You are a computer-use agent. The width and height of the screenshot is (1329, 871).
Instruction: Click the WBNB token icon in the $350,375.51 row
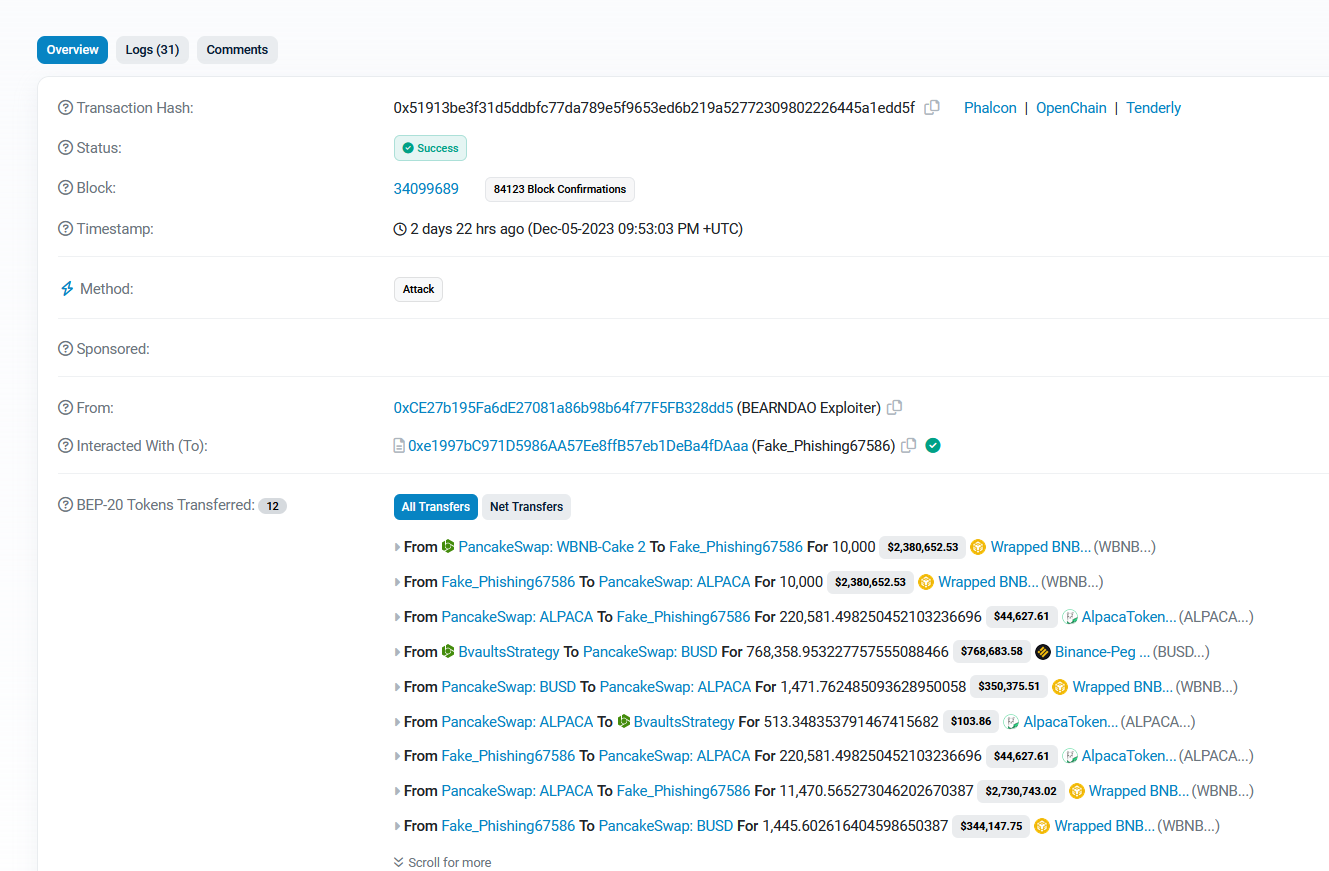(x=1060, y=687)
